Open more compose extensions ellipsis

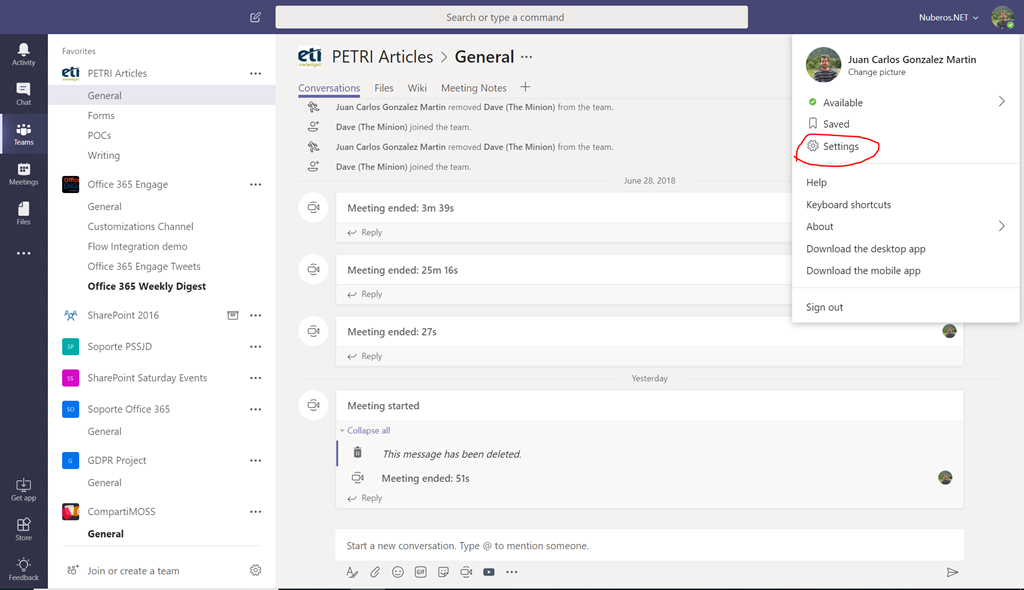(511, 572)
